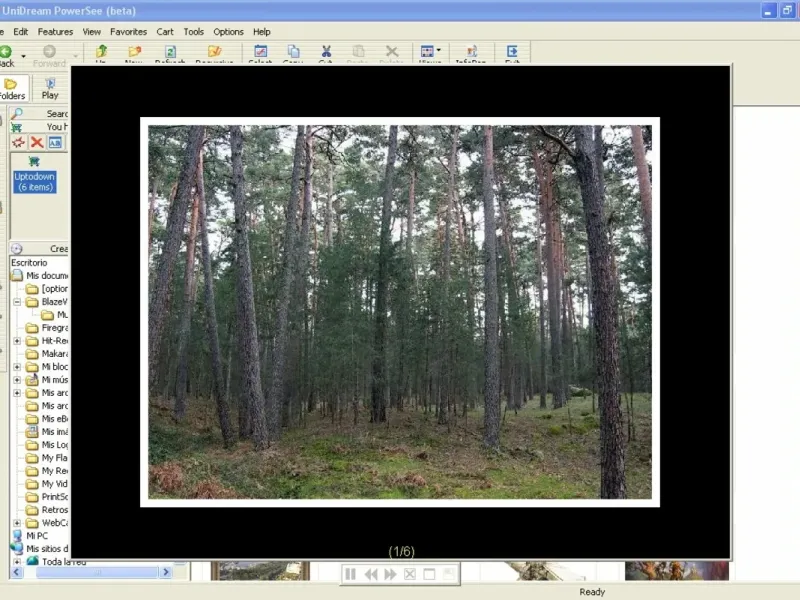
Task: Click the red starburst cart tool icon
Action: click(x=18, y=142)
